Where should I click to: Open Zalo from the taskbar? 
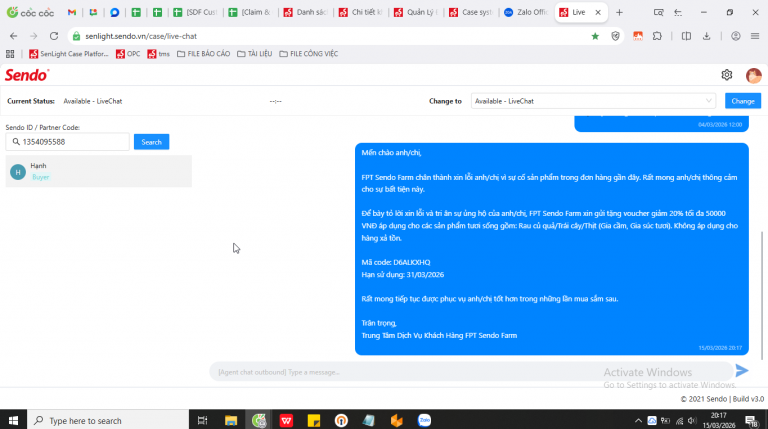tap(424, 420)
